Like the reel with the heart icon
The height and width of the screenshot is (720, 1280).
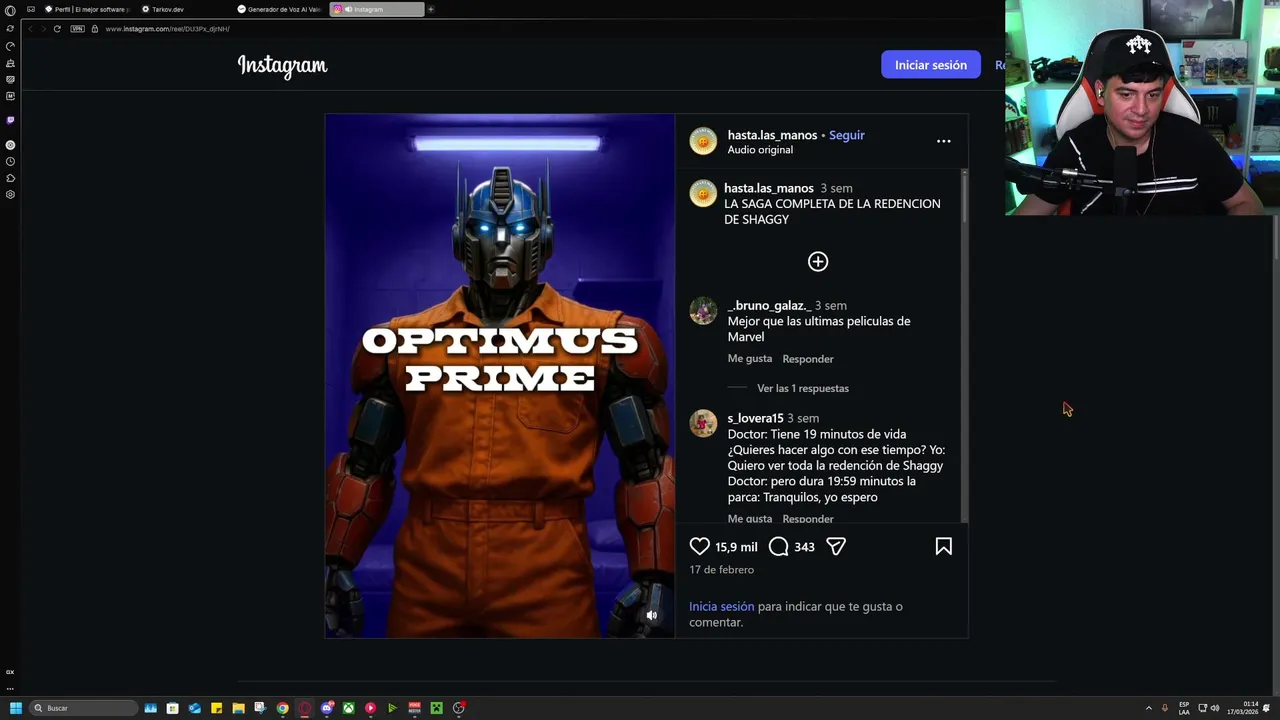point(699,546)
